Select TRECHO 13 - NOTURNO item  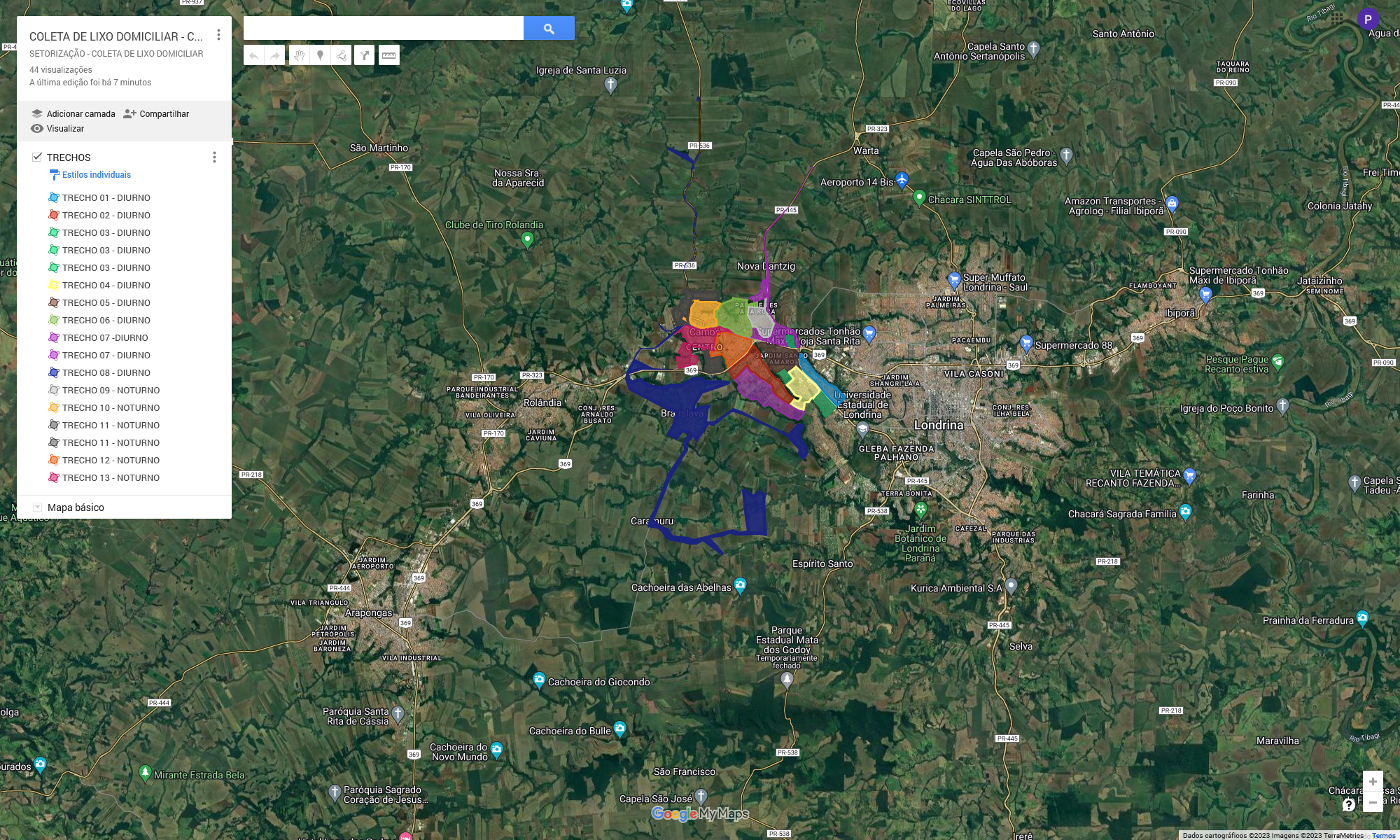111,478
